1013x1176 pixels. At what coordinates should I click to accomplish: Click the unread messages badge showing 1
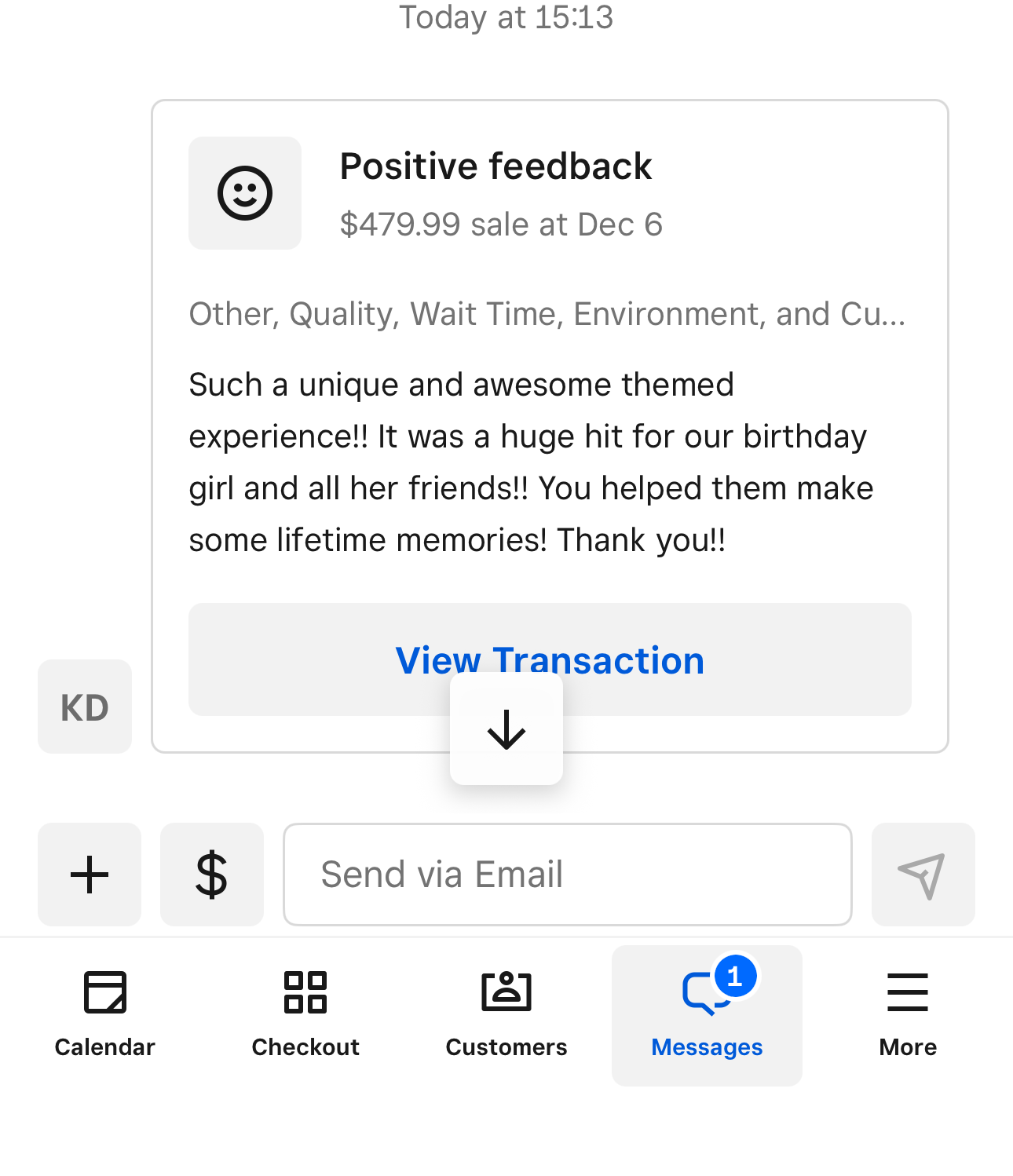[735, 977]
